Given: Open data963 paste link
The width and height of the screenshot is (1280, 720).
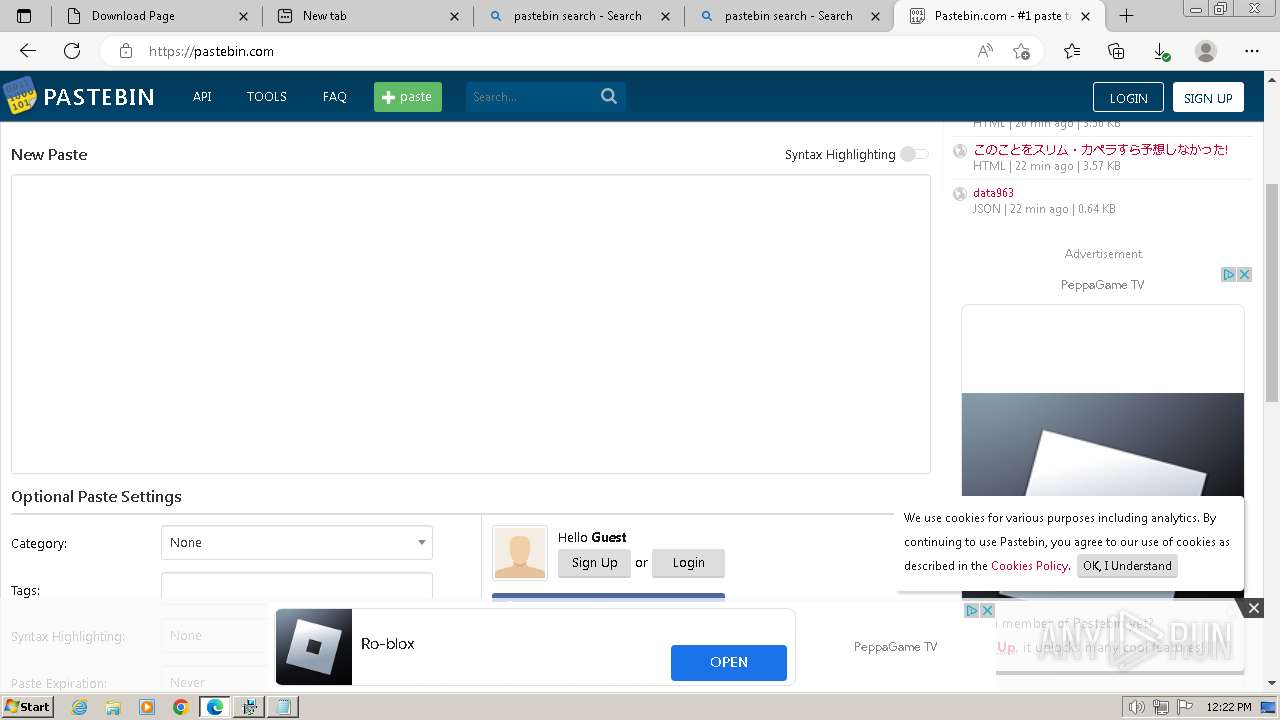Looking at the screenshot, I should click(x=993, y=193).
